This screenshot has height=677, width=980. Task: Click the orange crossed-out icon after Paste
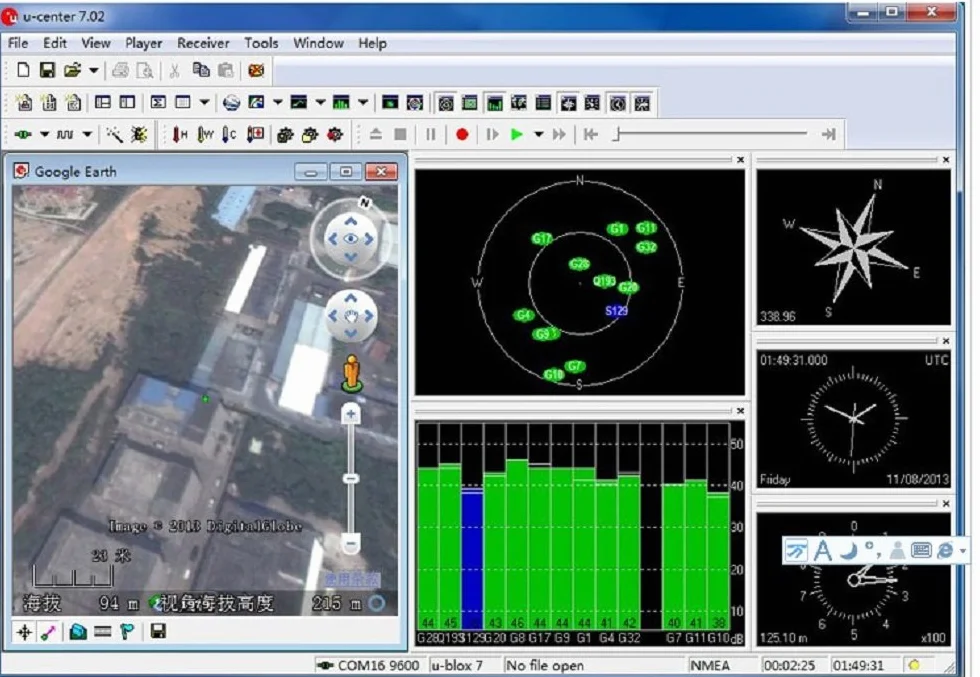pyautogui.click(x=256, y=70)
